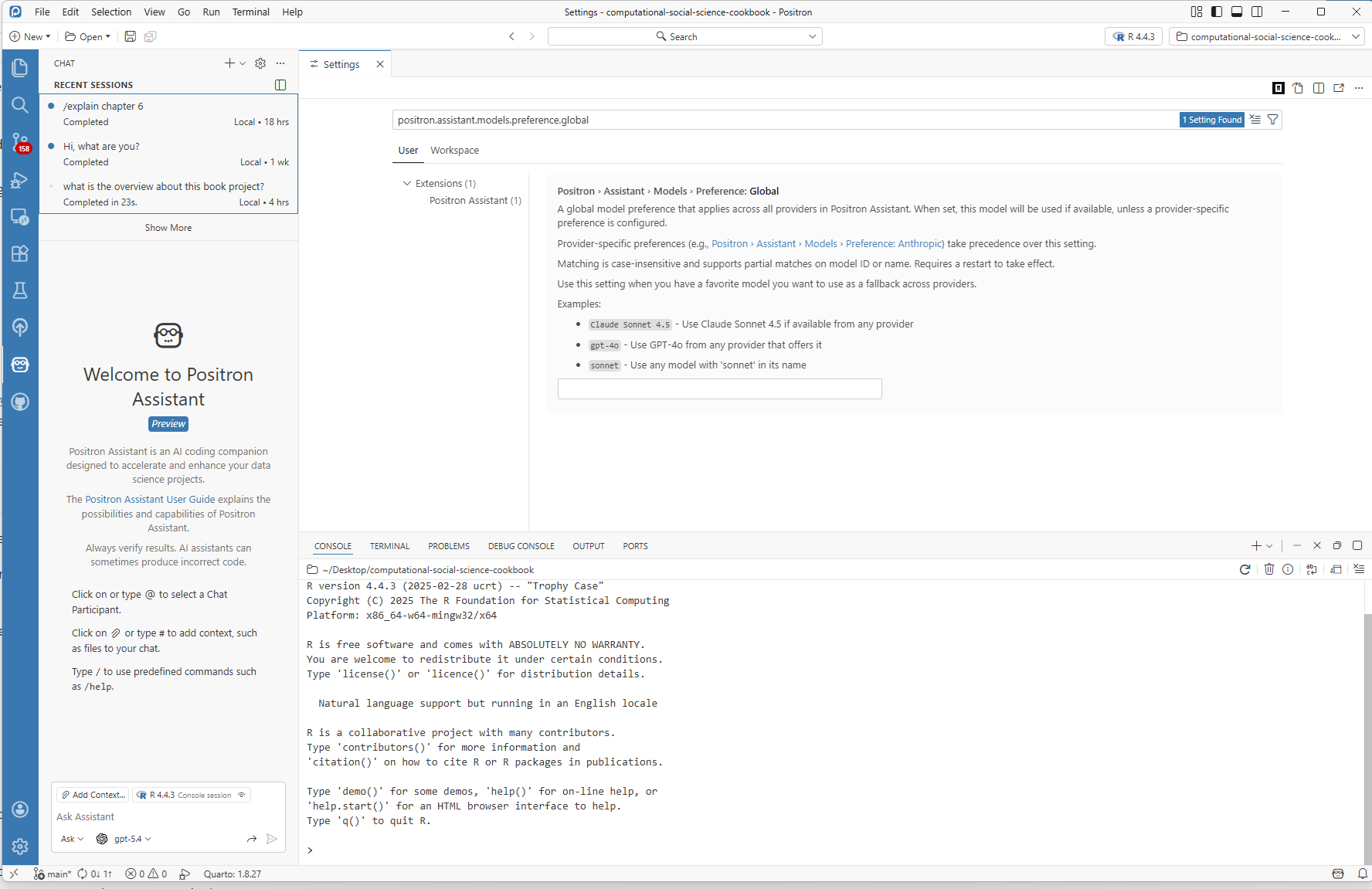Click the GitHub icon in activity bar
Image resolution: width=1372 pixels, height=889 pixels.
click(x=20, y=402)
